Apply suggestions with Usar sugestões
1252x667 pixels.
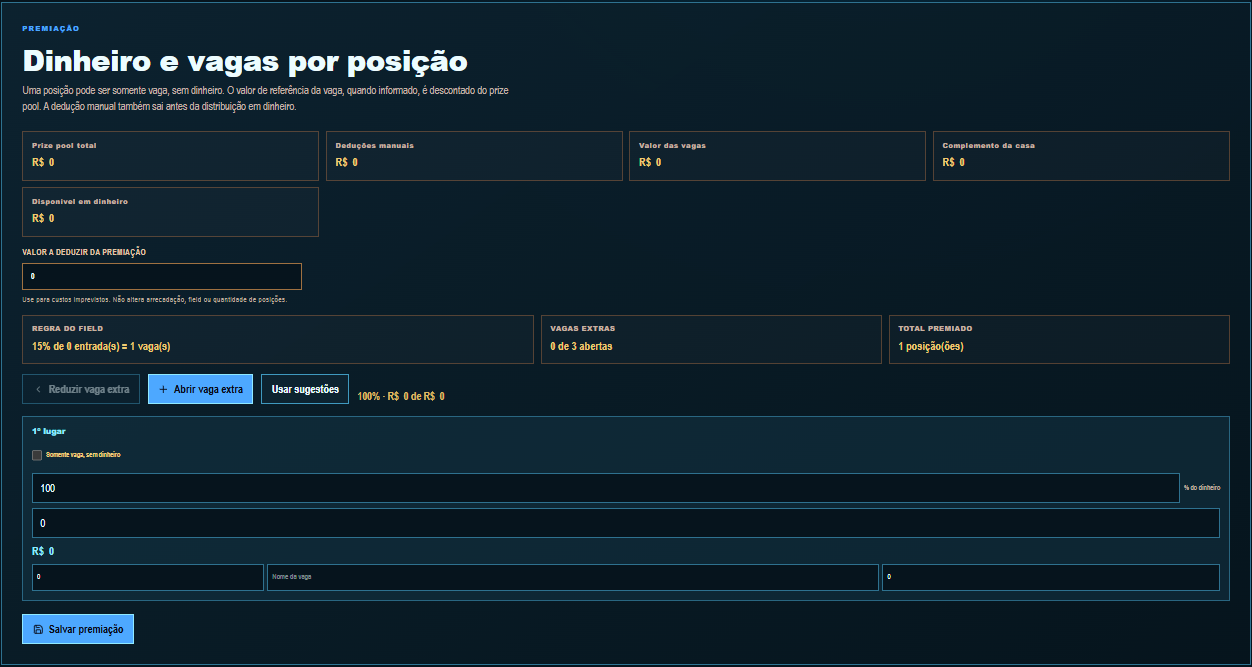305,389
